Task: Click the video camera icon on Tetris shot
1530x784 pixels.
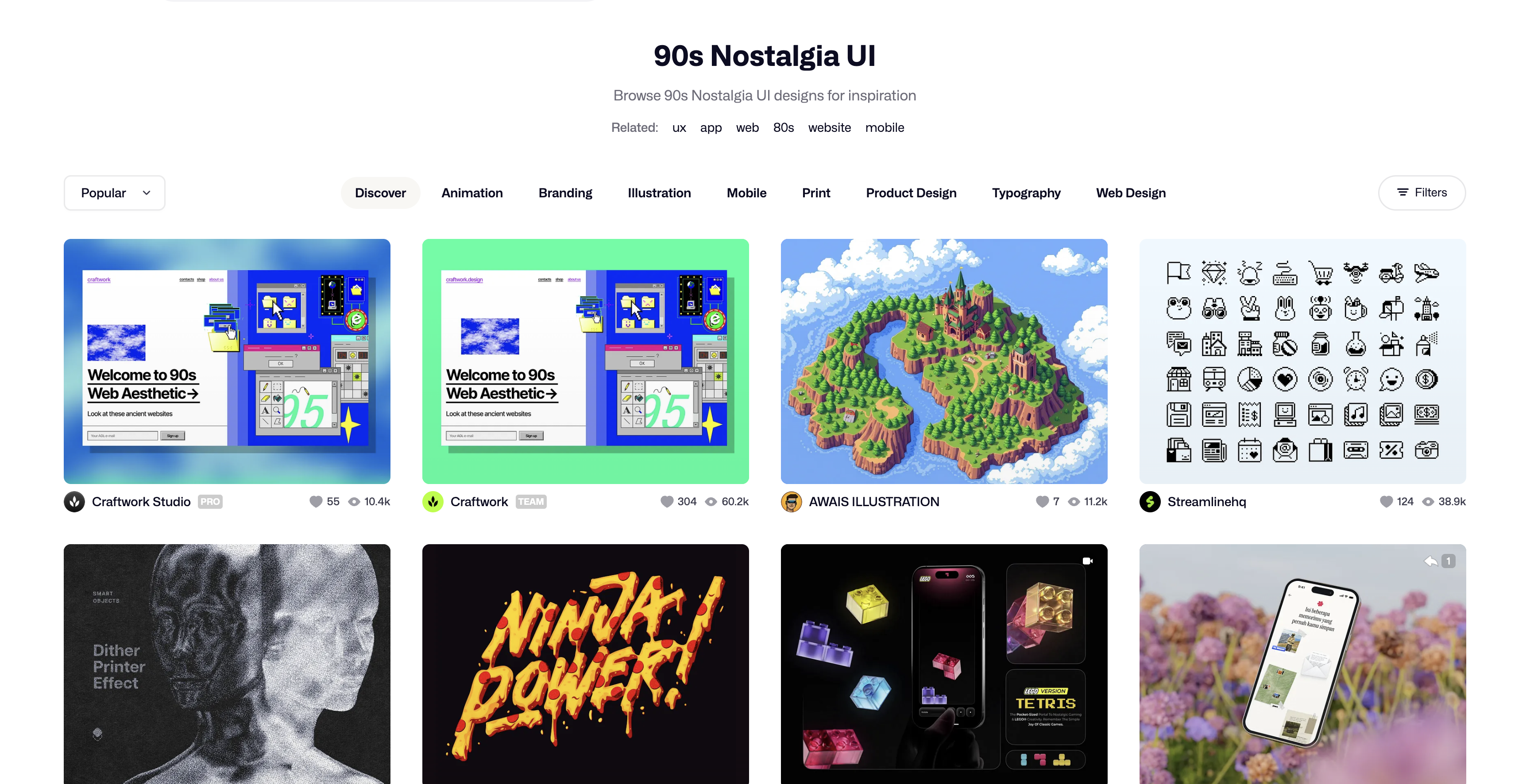Action: point(1087,561)
